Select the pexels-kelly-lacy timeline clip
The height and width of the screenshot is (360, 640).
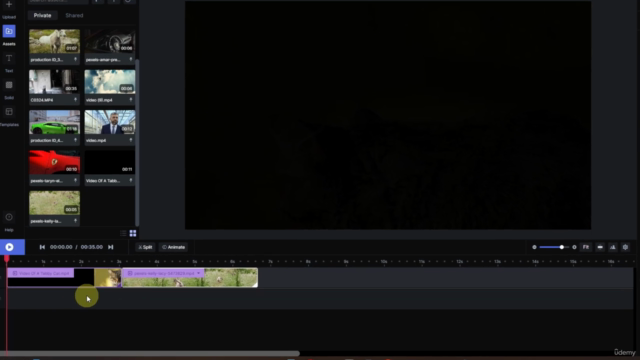point(190,278)
